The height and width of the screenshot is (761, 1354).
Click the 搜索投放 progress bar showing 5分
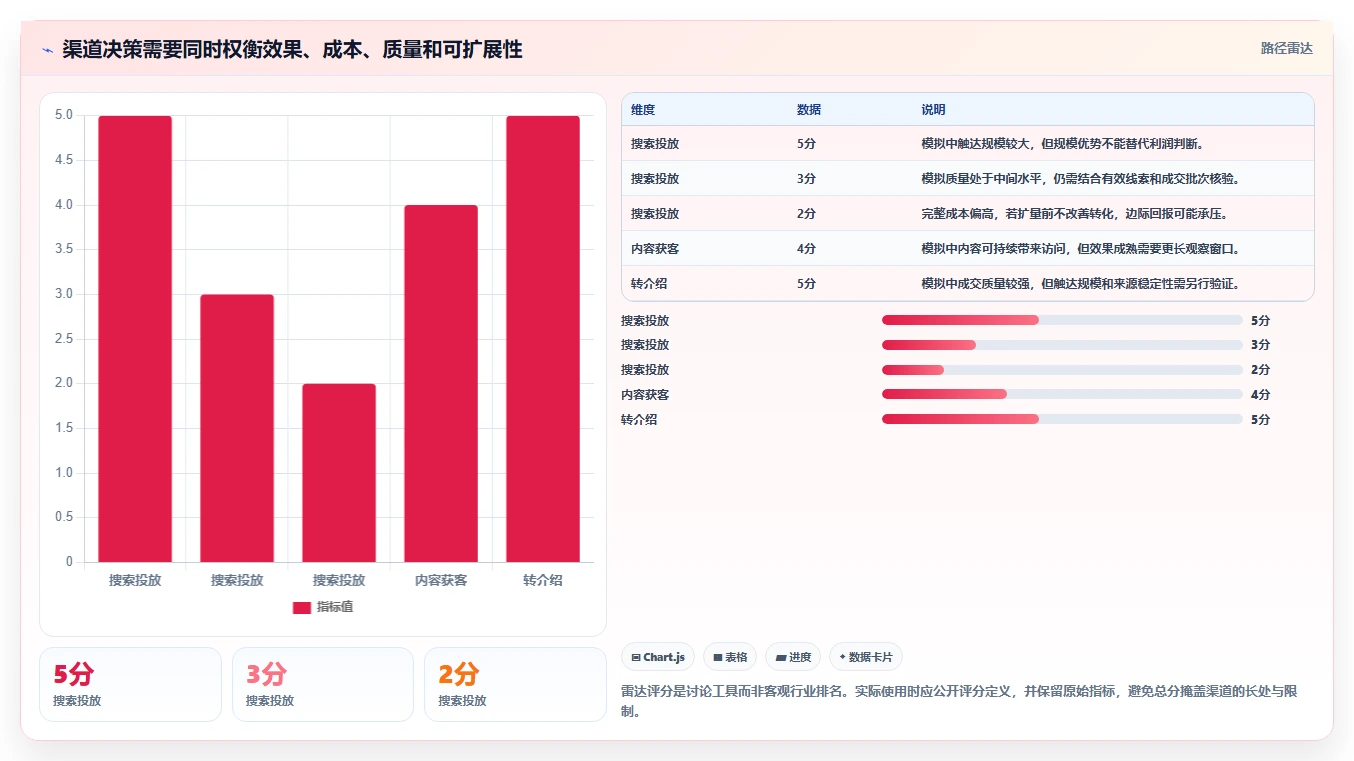(1062, 320)
